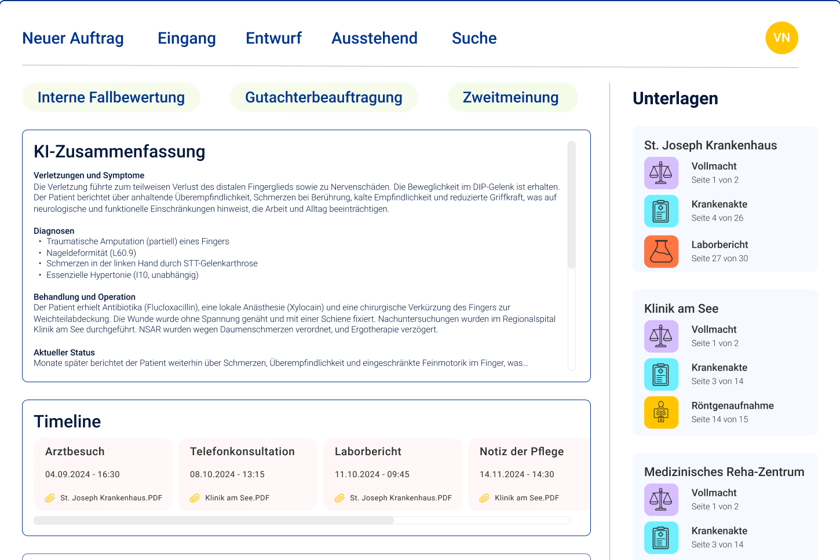Click the Gutachterbeauftragung button

(324, 98)
